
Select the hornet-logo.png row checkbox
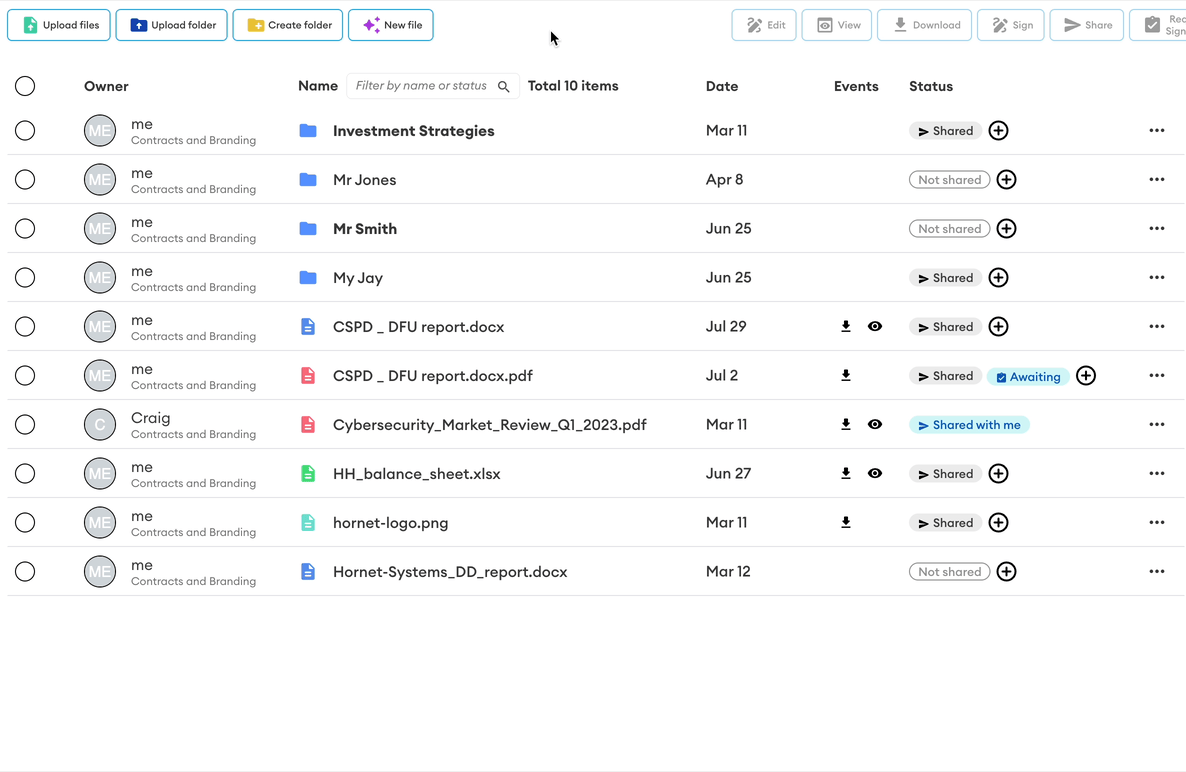25,522
